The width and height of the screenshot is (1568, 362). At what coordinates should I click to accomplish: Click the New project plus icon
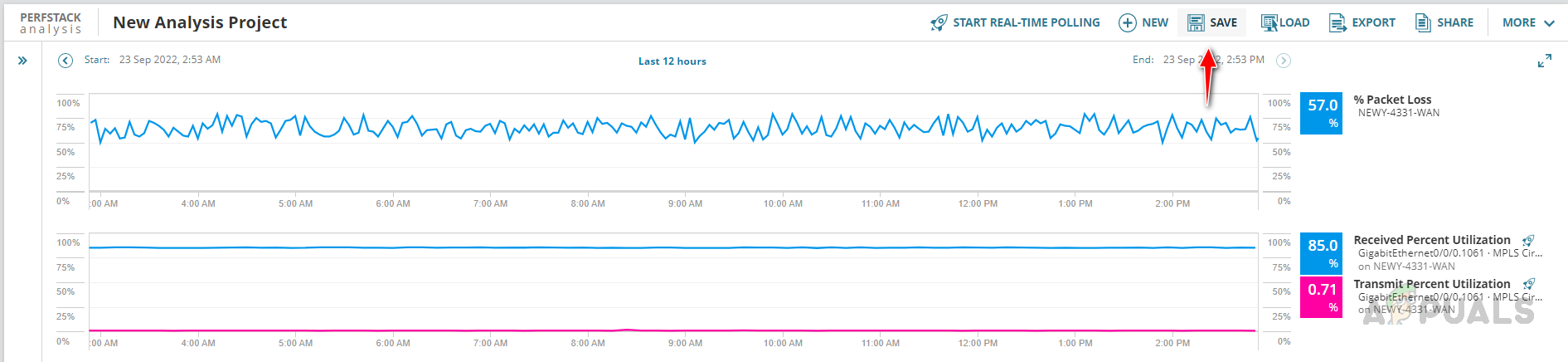click(1127, 22)
